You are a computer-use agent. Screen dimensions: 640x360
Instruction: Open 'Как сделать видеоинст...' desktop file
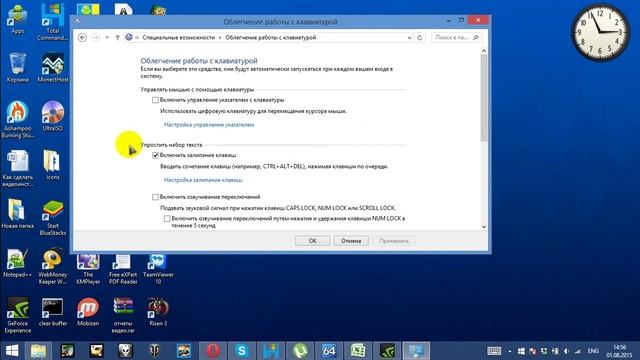[18, 168]
